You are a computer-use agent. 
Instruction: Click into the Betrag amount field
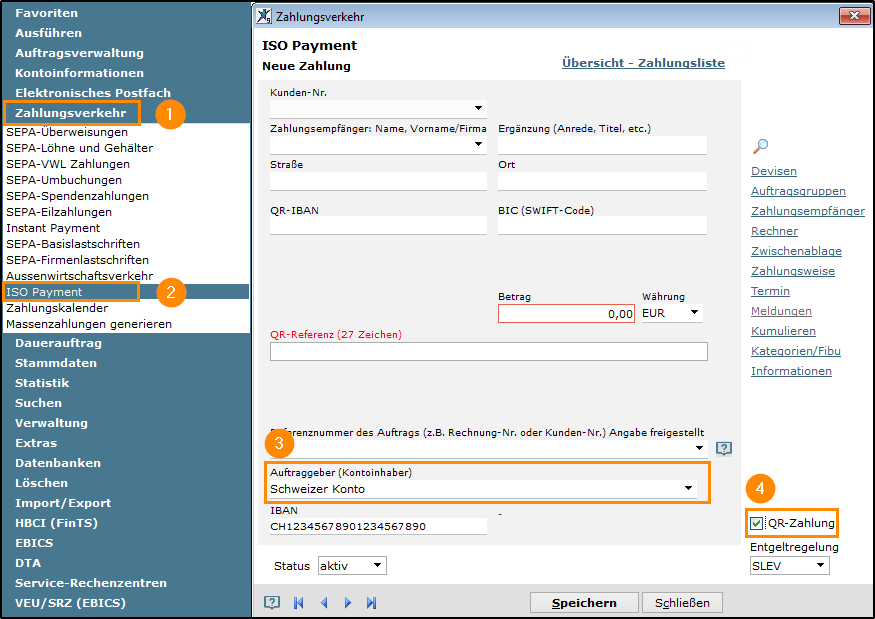point(566,314)
